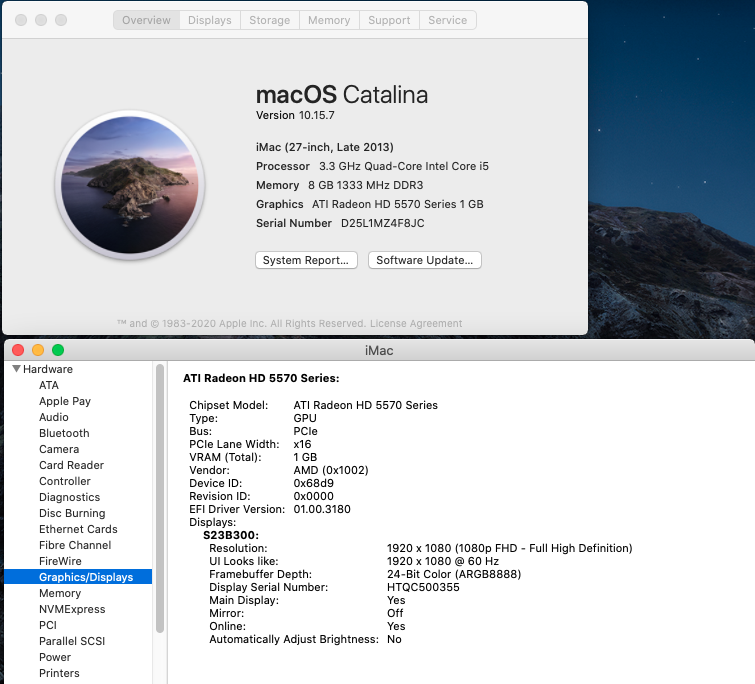Click the EFI Driver Version 01.00.3180
Image resolution: width=755 pixels, height=684 pixels.
click(x=322, y=509)
